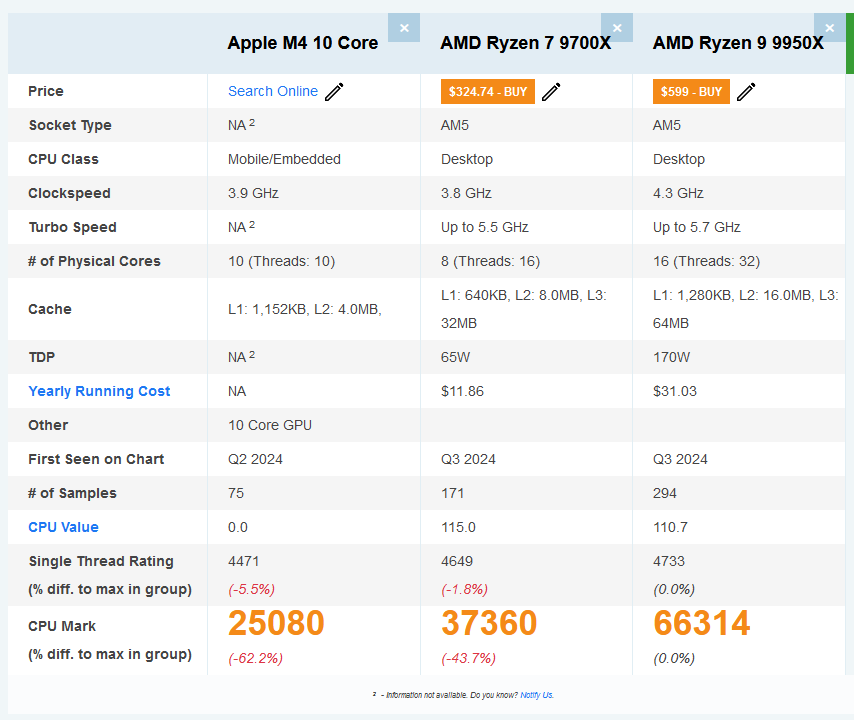
Task: Select the Apple M4 10 Core column header
Action: click(x=302, y=43)
